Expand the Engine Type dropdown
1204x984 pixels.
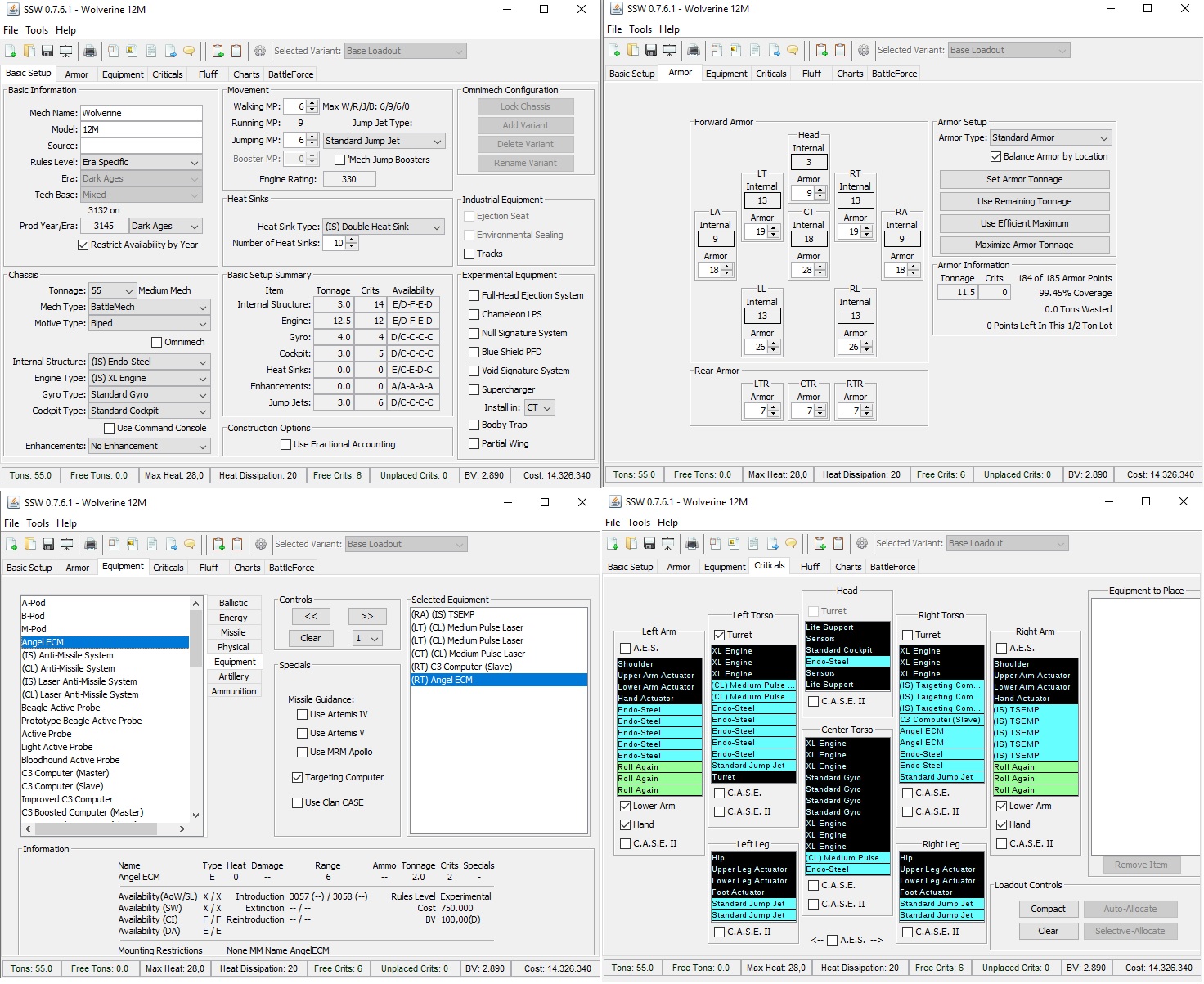(149, 378)
